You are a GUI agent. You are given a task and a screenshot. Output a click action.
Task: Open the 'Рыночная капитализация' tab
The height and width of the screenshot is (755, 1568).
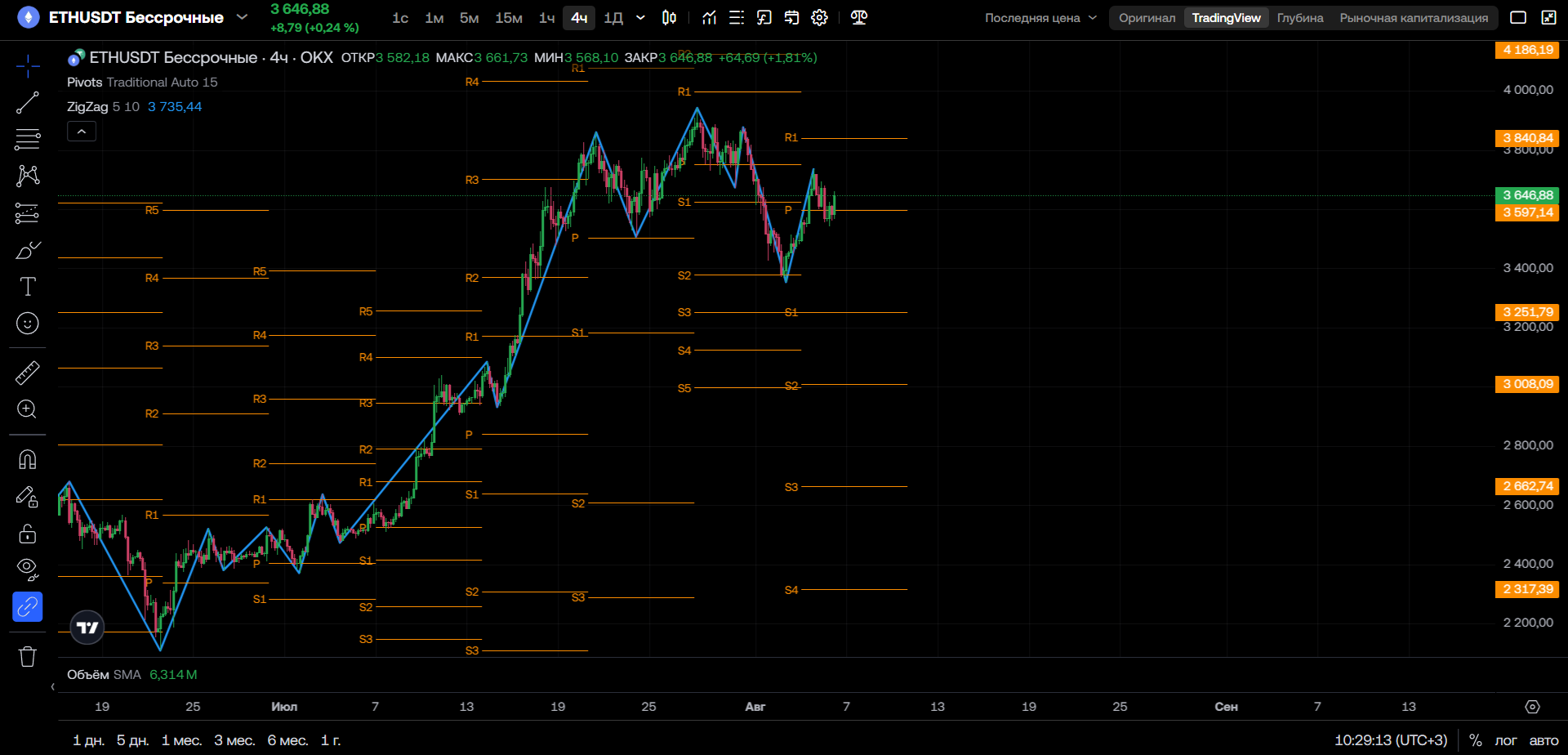point(1414,18)
